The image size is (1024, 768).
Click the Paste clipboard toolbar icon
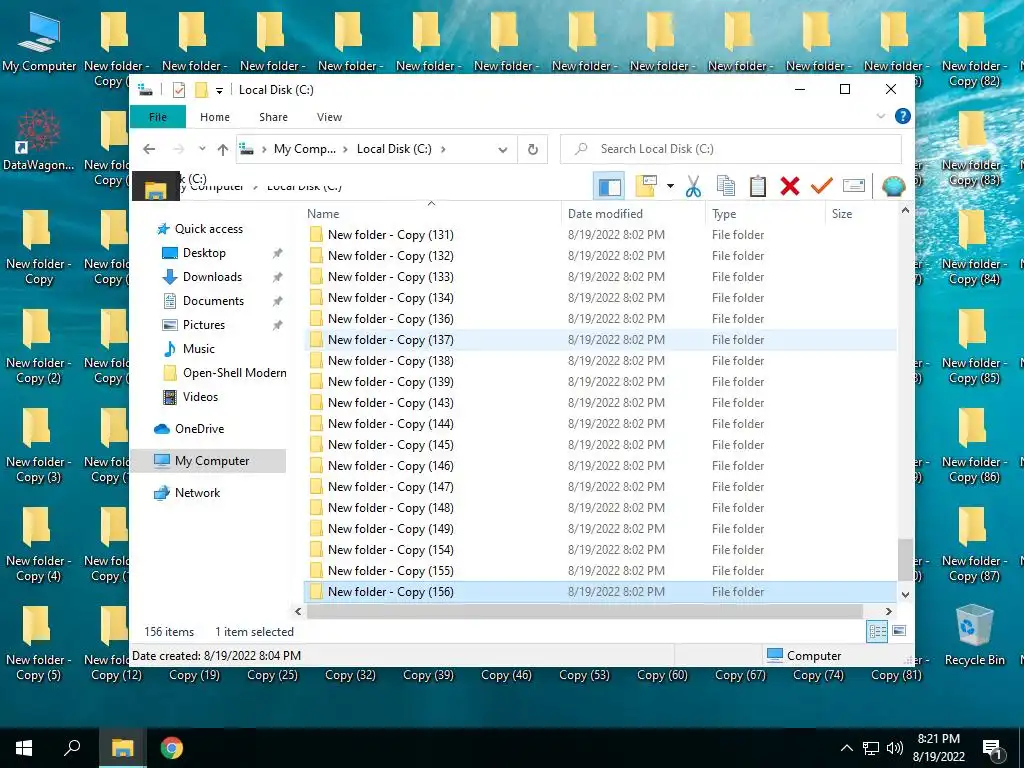point(758,187)
